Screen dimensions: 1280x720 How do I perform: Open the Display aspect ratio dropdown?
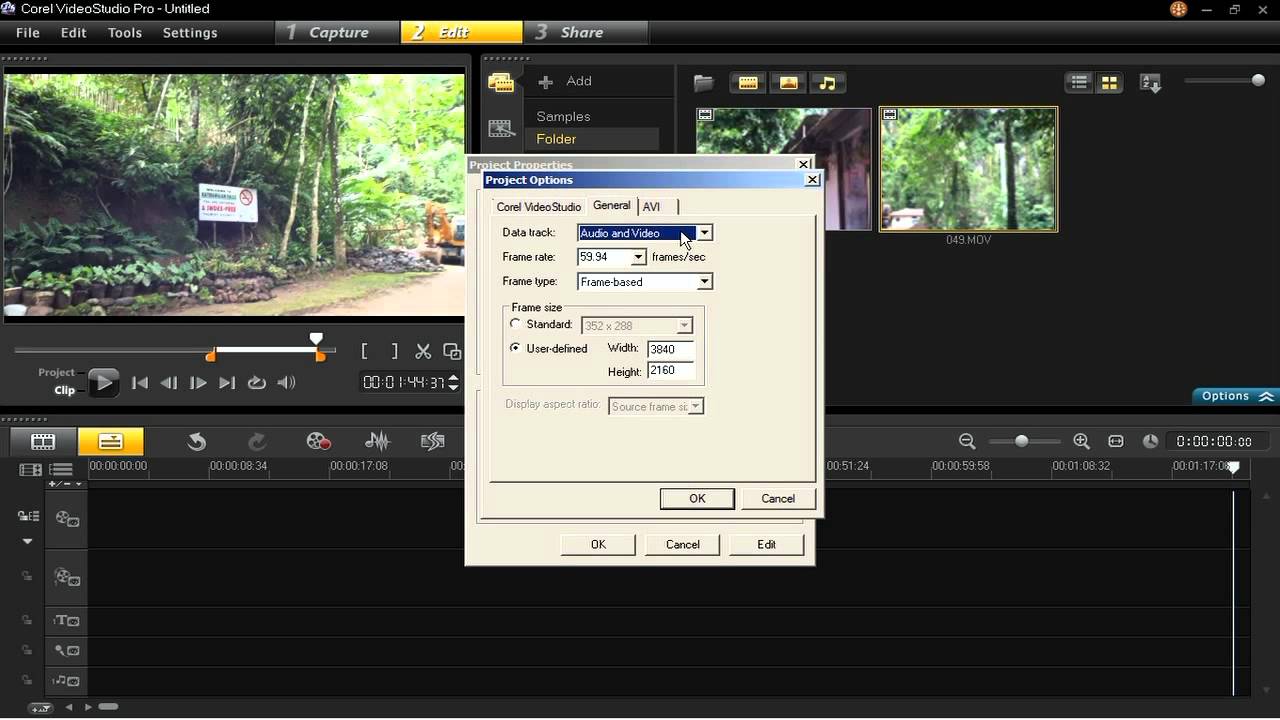[696, 406]
